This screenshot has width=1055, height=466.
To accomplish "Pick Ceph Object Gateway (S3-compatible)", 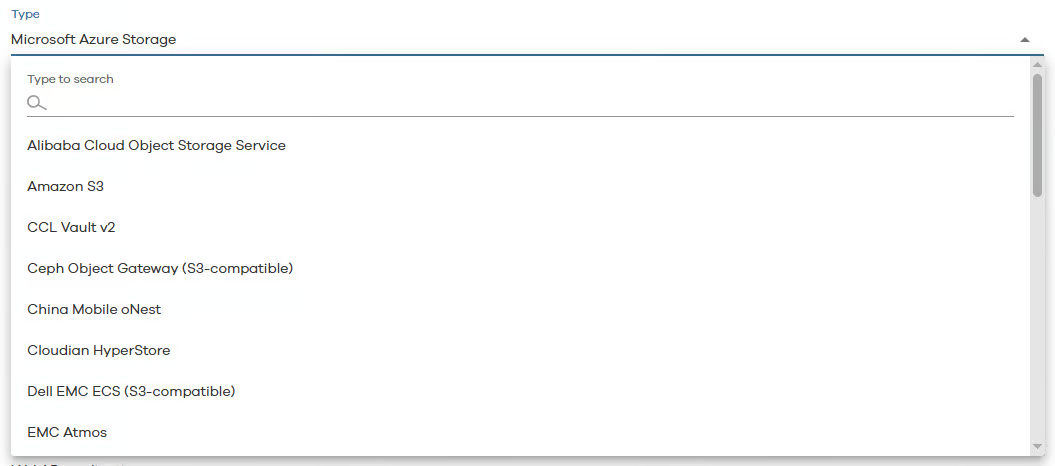I will click(x=160, y=269).
